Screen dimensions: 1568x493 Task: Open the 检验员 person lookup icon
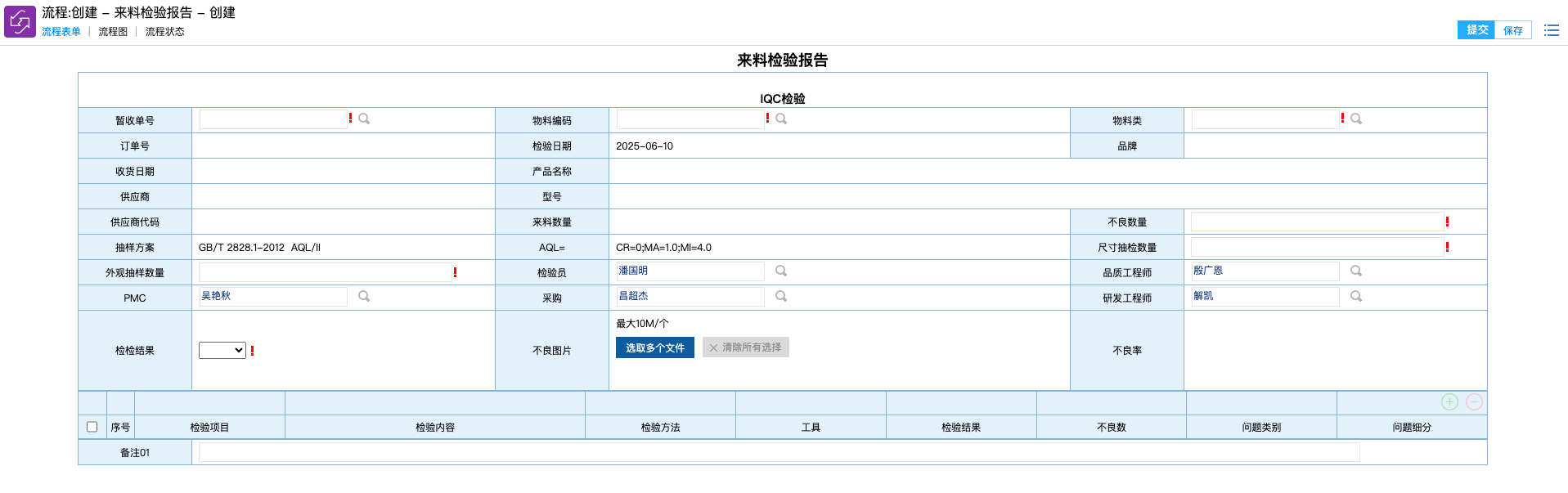781,271
